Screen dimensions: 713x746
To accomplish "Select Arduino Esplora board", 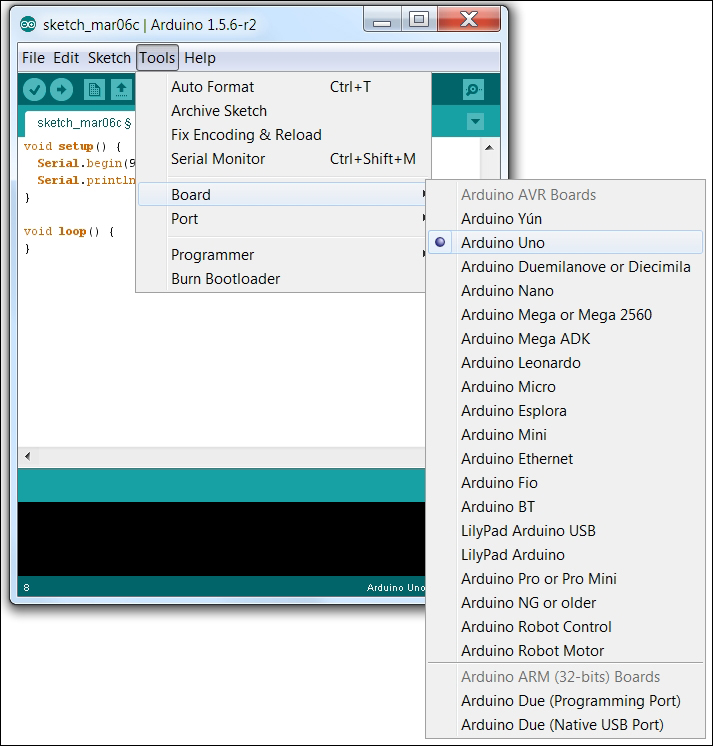I will (565, 411).
